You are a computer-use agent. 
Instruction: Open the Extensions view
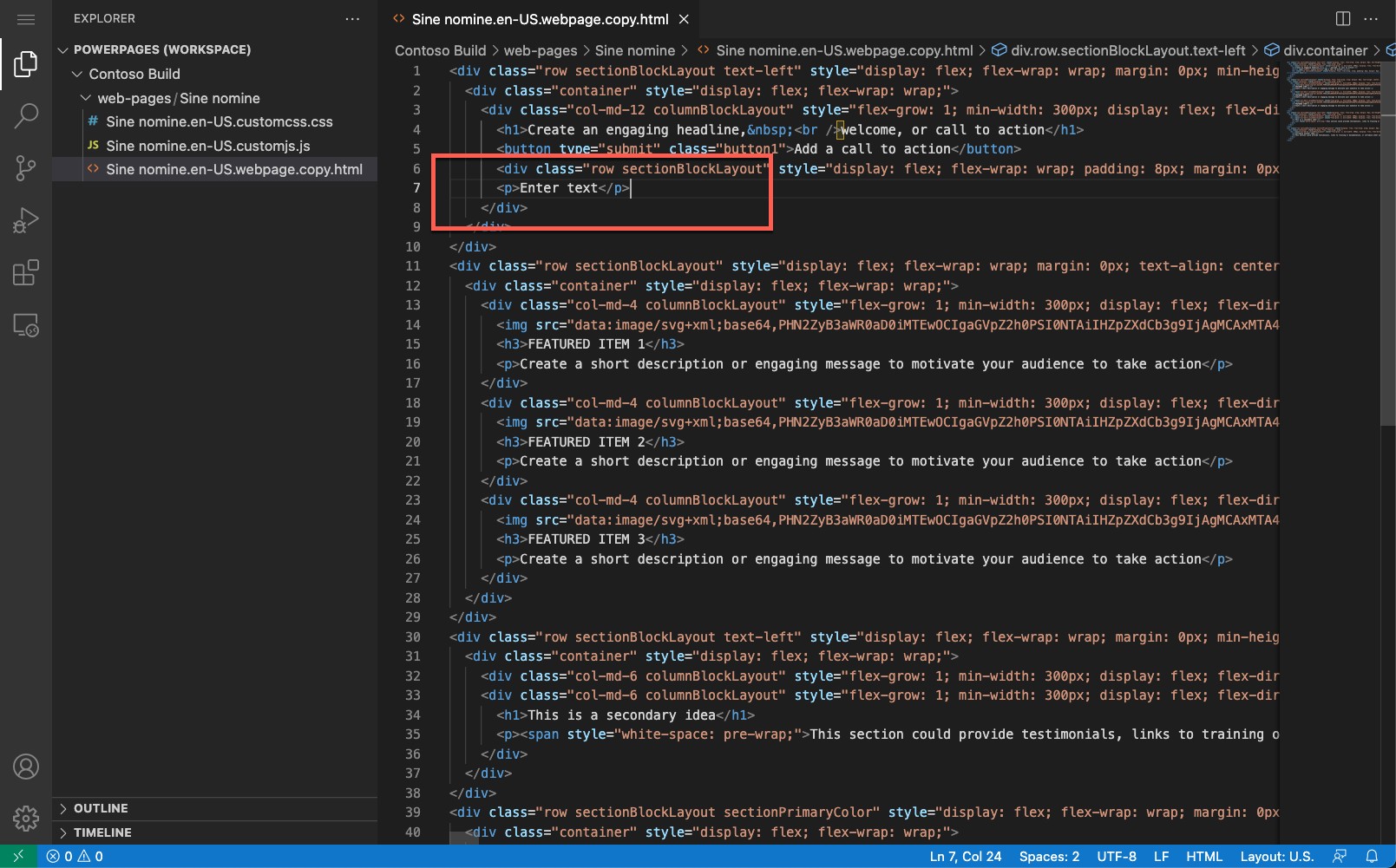click(x=26, y=271)
